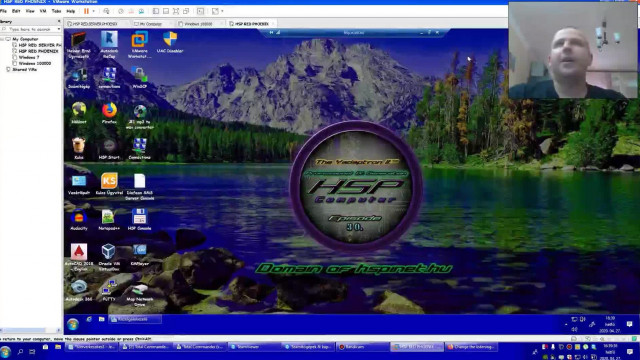Open the Edit menu

(16, 11)
